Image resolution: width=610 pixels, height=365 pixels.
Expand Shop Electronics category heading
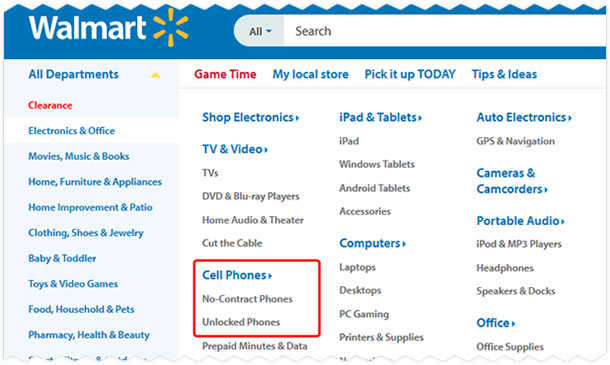251,117
